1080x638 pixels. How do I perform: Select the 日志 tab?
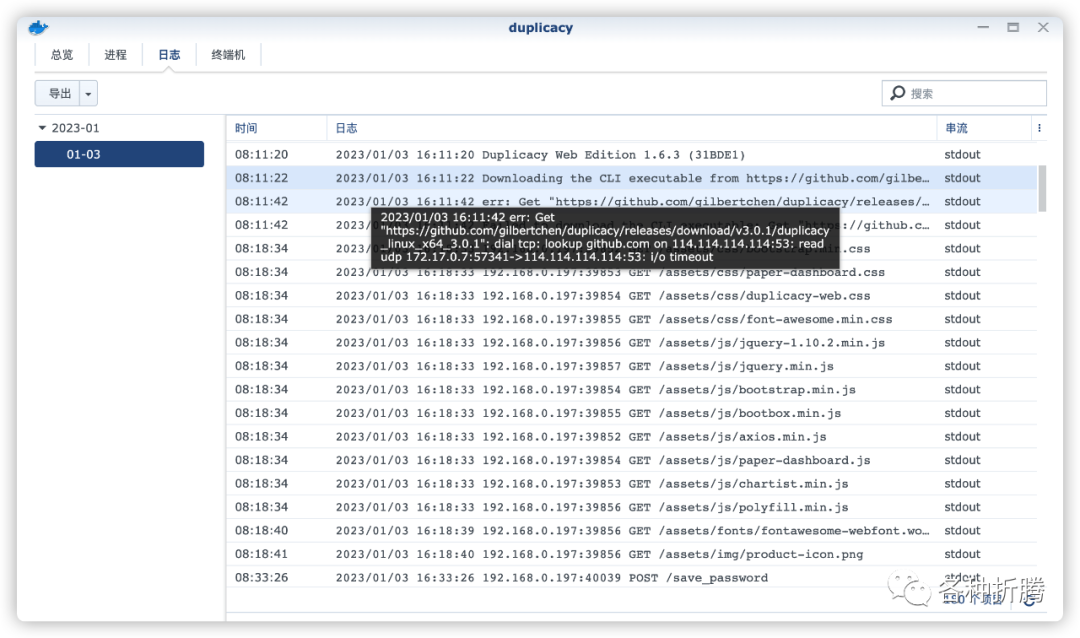point(169,55)
